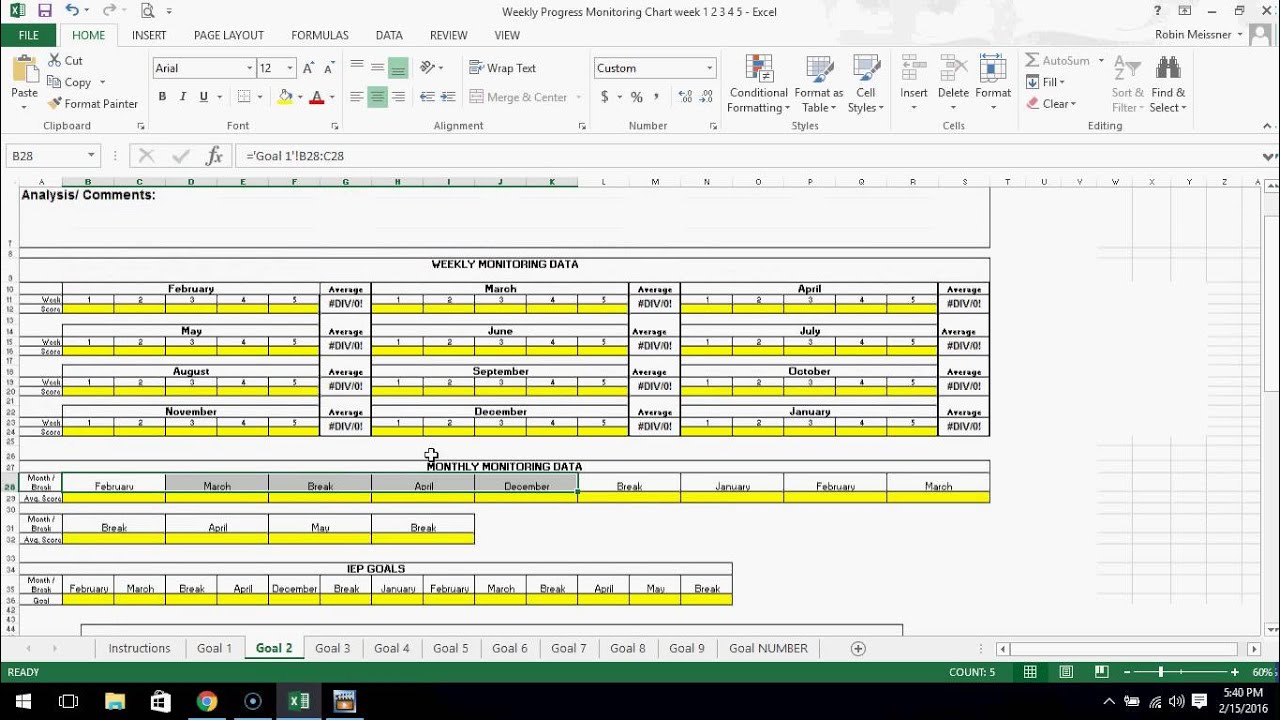Switch to INSERT ribbon tab
This screenshot has width=1280, height=720.
pyautogui.click(x=149, y=35)
